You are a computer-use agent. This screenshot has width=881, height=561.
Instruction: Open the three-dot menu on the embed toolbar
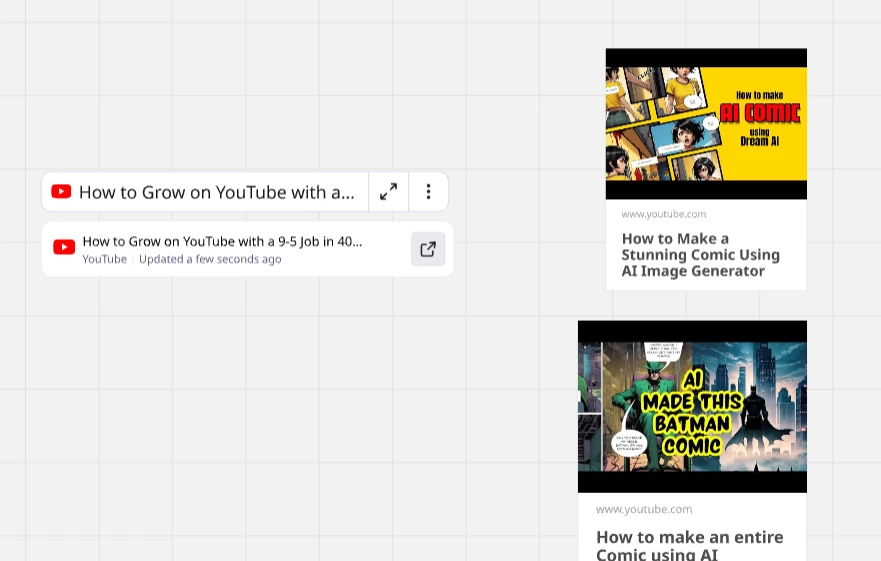(x=428, y=192)
